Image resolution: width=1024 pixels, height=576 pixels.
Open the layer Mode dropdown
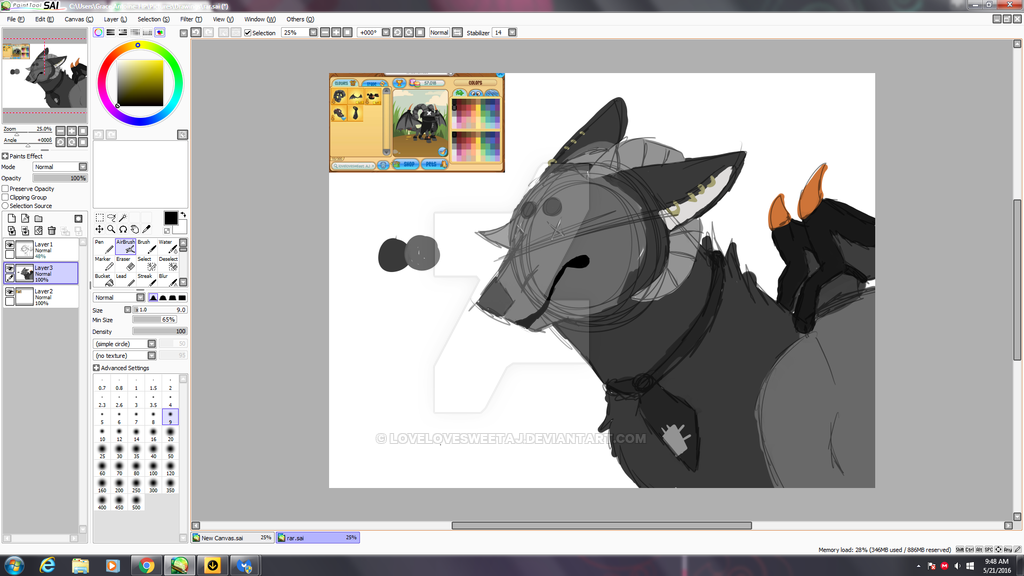[82, 166]
